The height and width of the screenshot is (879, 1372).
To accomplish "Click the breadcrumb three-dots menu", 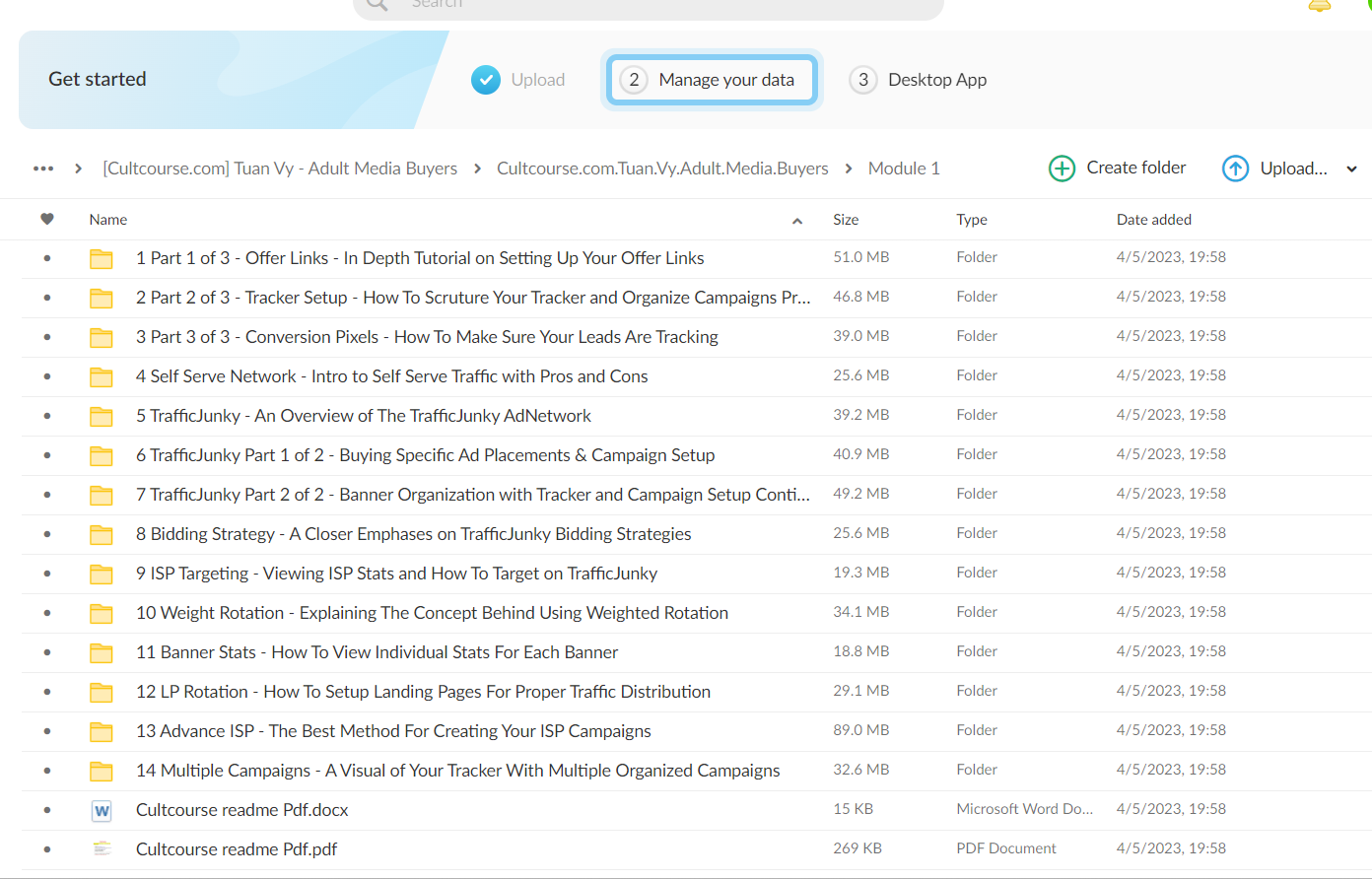I will tap(43, 169).
